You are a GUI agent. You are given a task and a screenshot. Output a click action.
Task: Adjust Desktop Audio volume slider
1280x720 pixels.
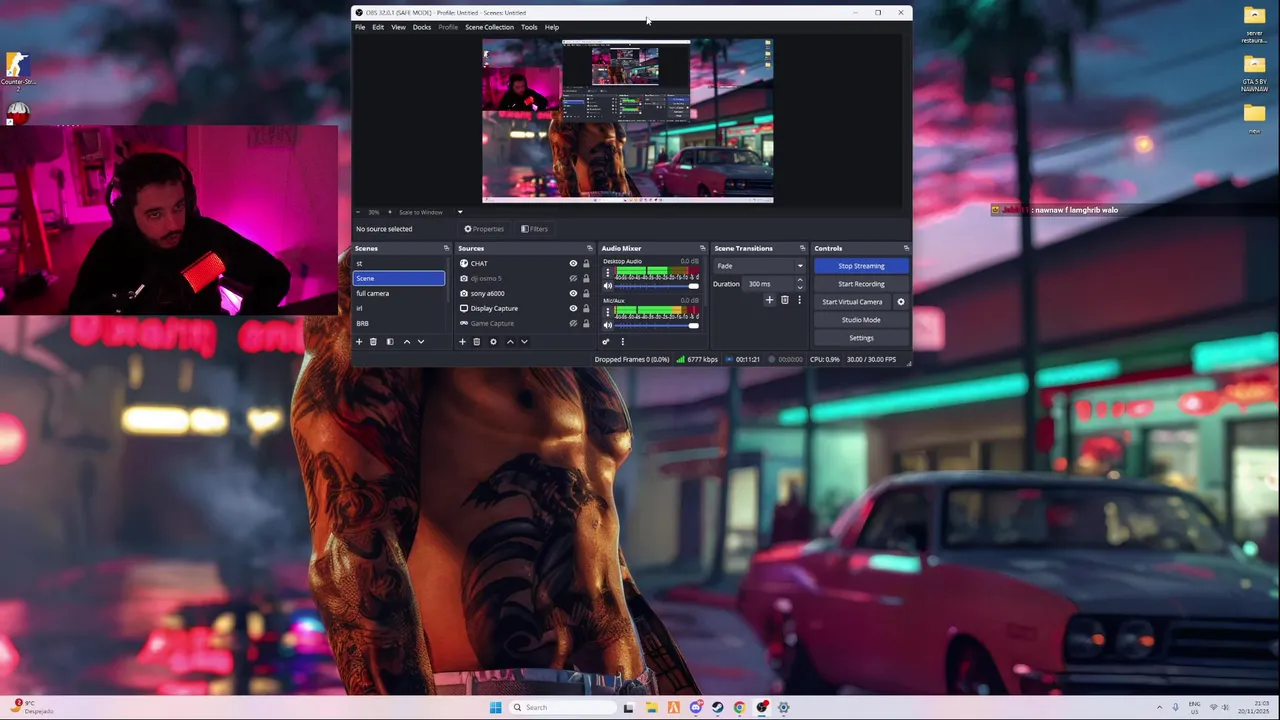pos(657,286)
